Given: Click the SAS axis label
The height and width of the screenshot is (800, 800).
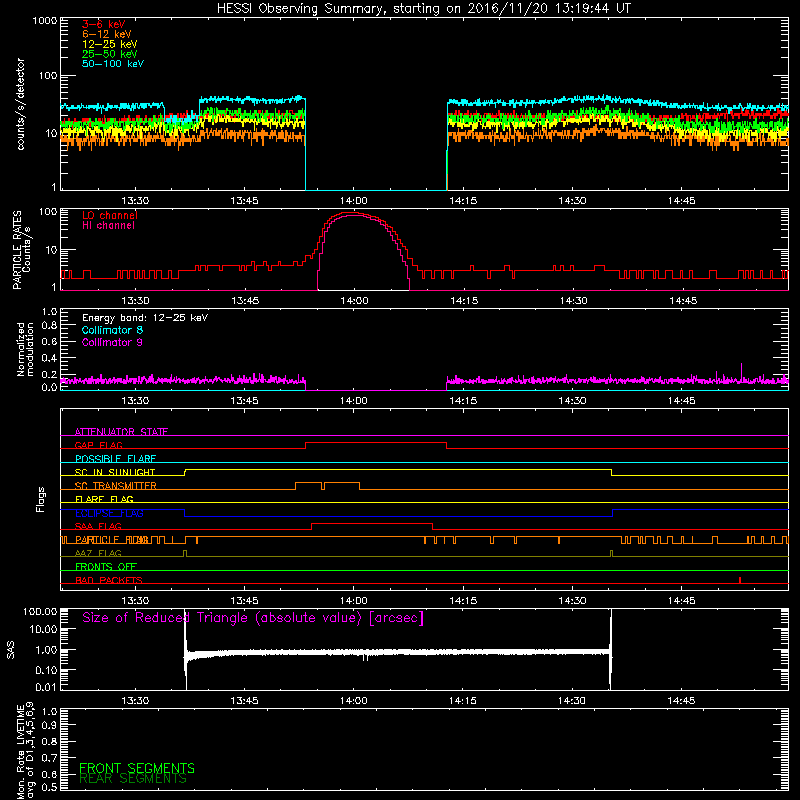Looking at the screenshot, I should pyautogui.click(x=11, y=650).
